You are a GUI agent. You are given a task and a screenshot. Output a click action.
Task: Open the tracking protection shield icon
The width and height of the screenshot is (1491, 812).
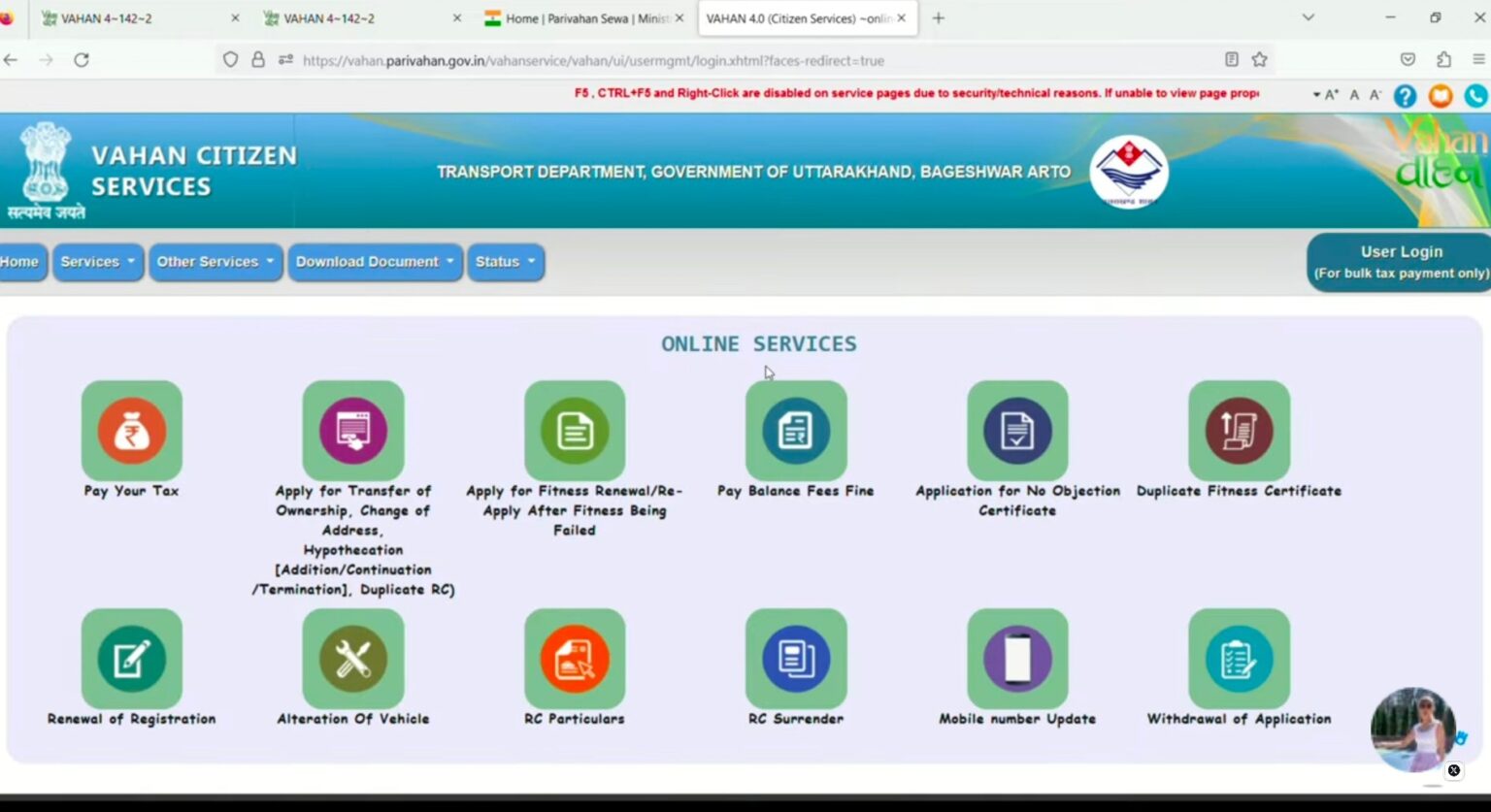click(x=230, y=60)
